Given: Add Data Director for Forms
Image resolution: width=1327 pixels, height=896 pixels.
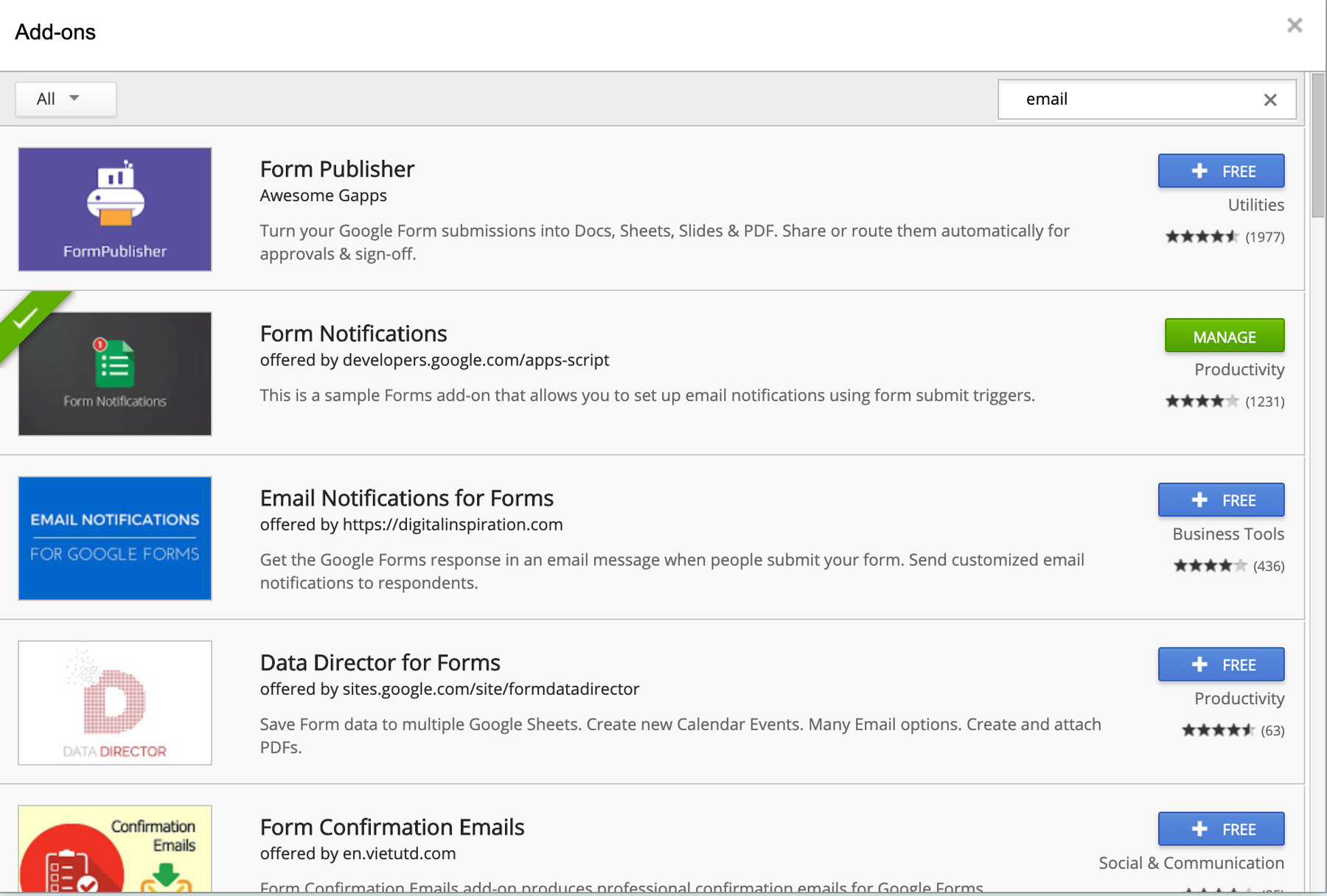Looking at the screenshot, I should 1221,665.
